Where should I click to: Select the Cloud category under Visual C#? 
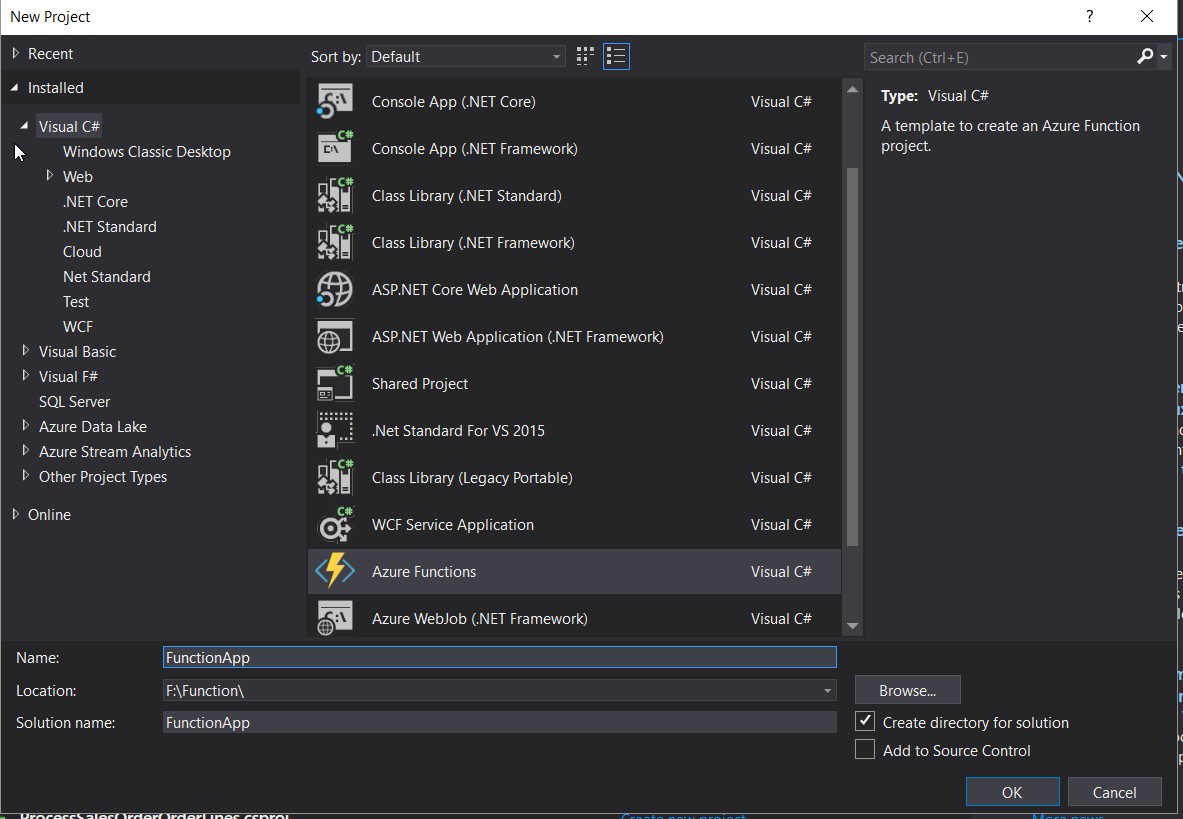81,251
